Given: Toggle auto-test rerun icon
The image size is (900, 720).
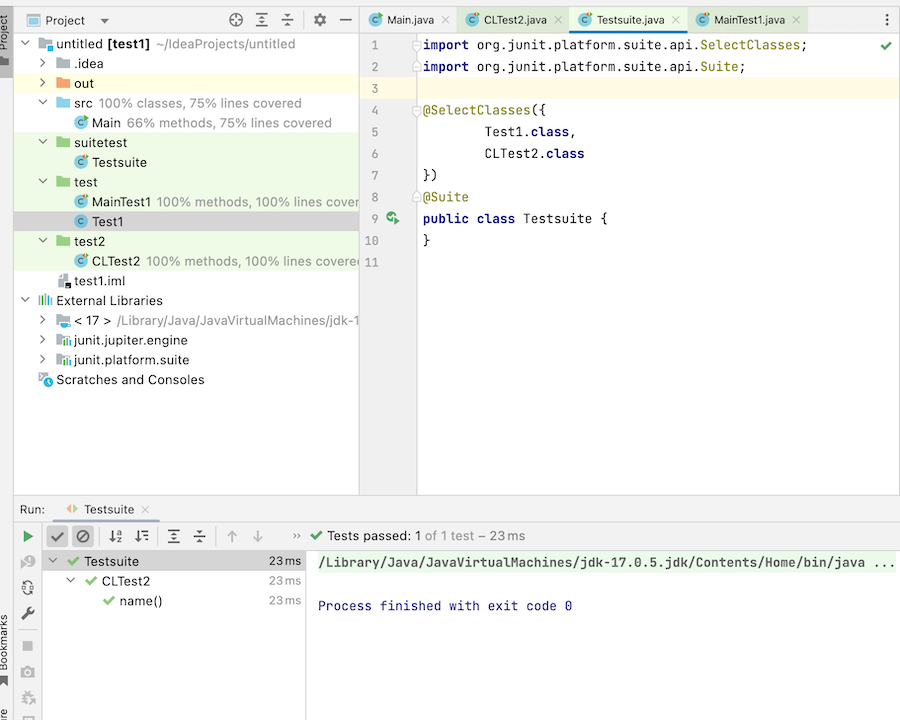Looking at the screenshot, I should [x=28, y=587].
